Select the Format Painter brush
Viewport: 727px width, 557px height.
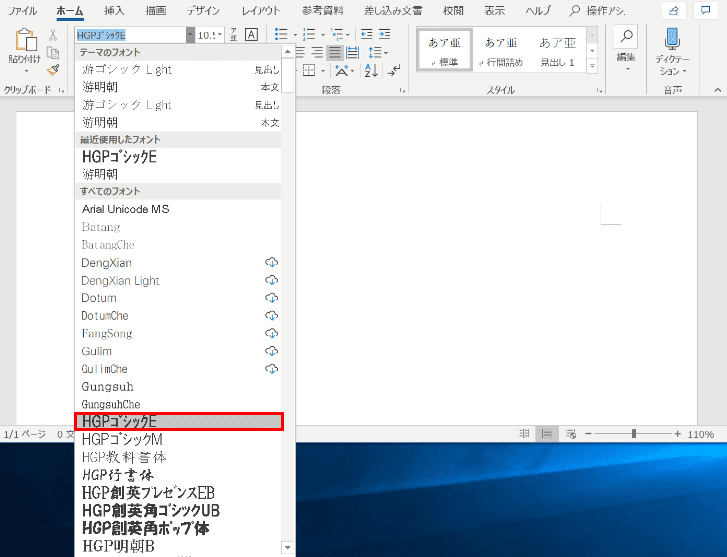pos(53,70)
